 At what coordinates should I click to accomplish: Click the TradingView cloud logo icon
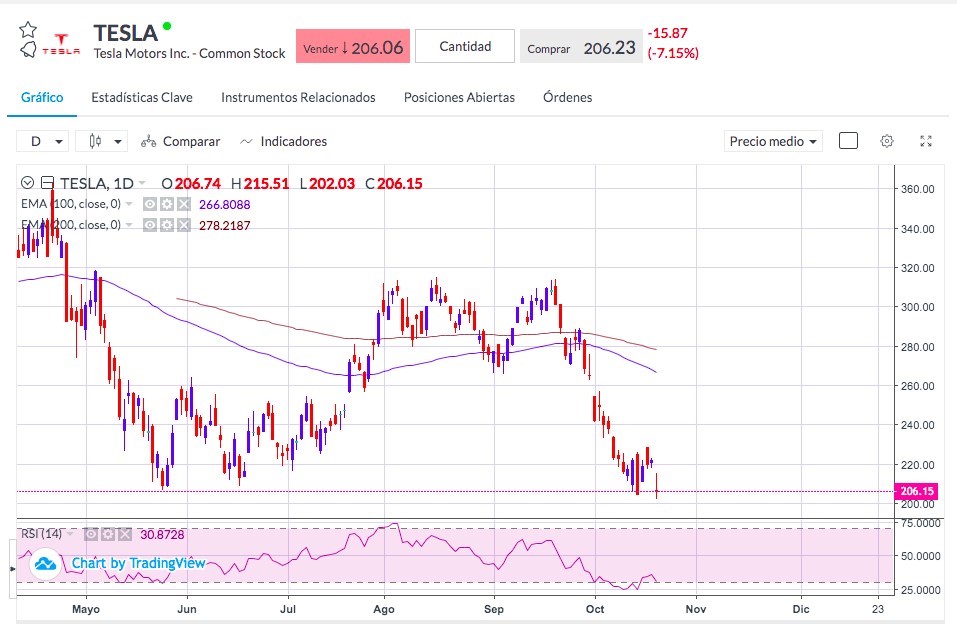click(45, 564)
